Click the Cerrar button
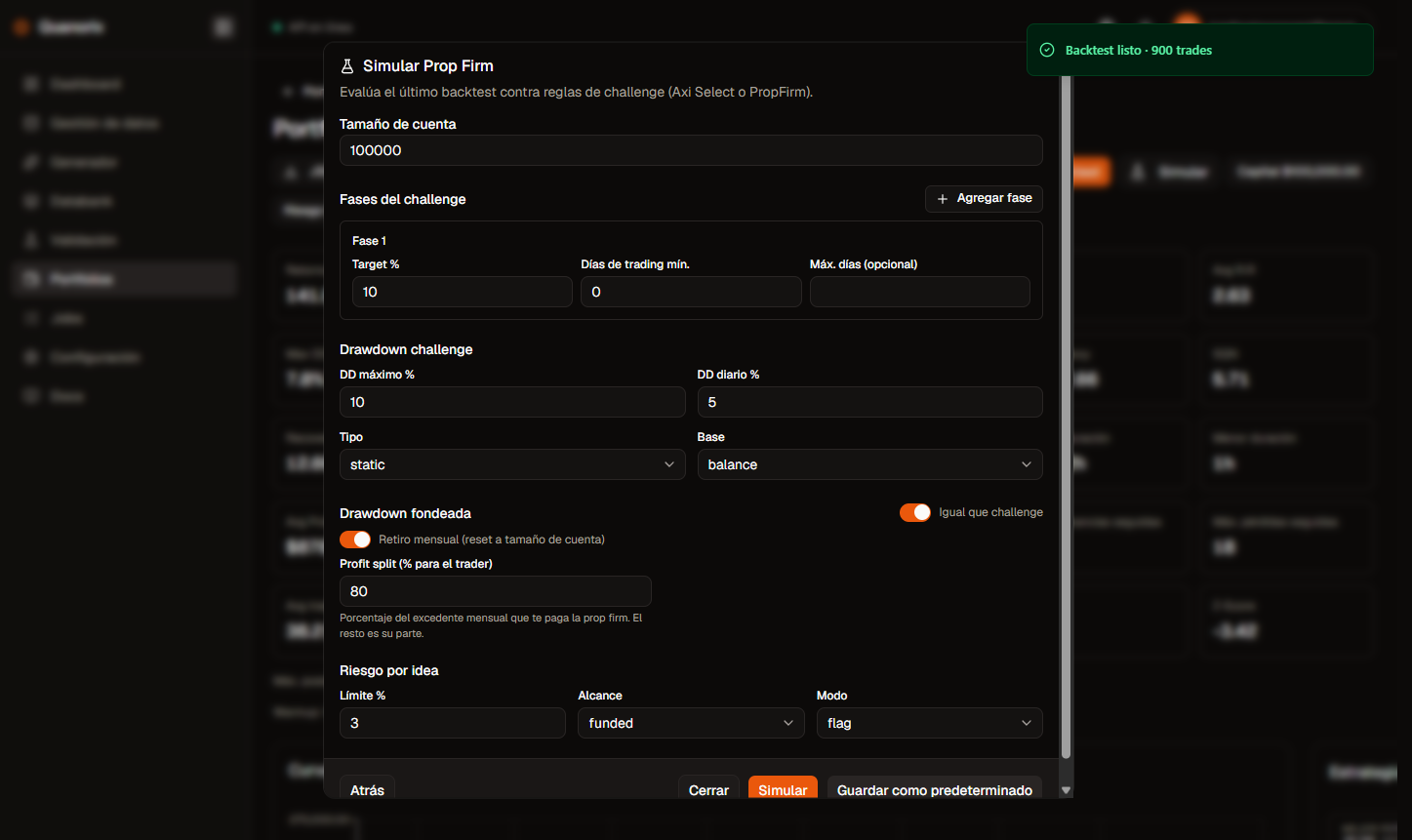The image size is (1412, 840). [x=708, y=789]
